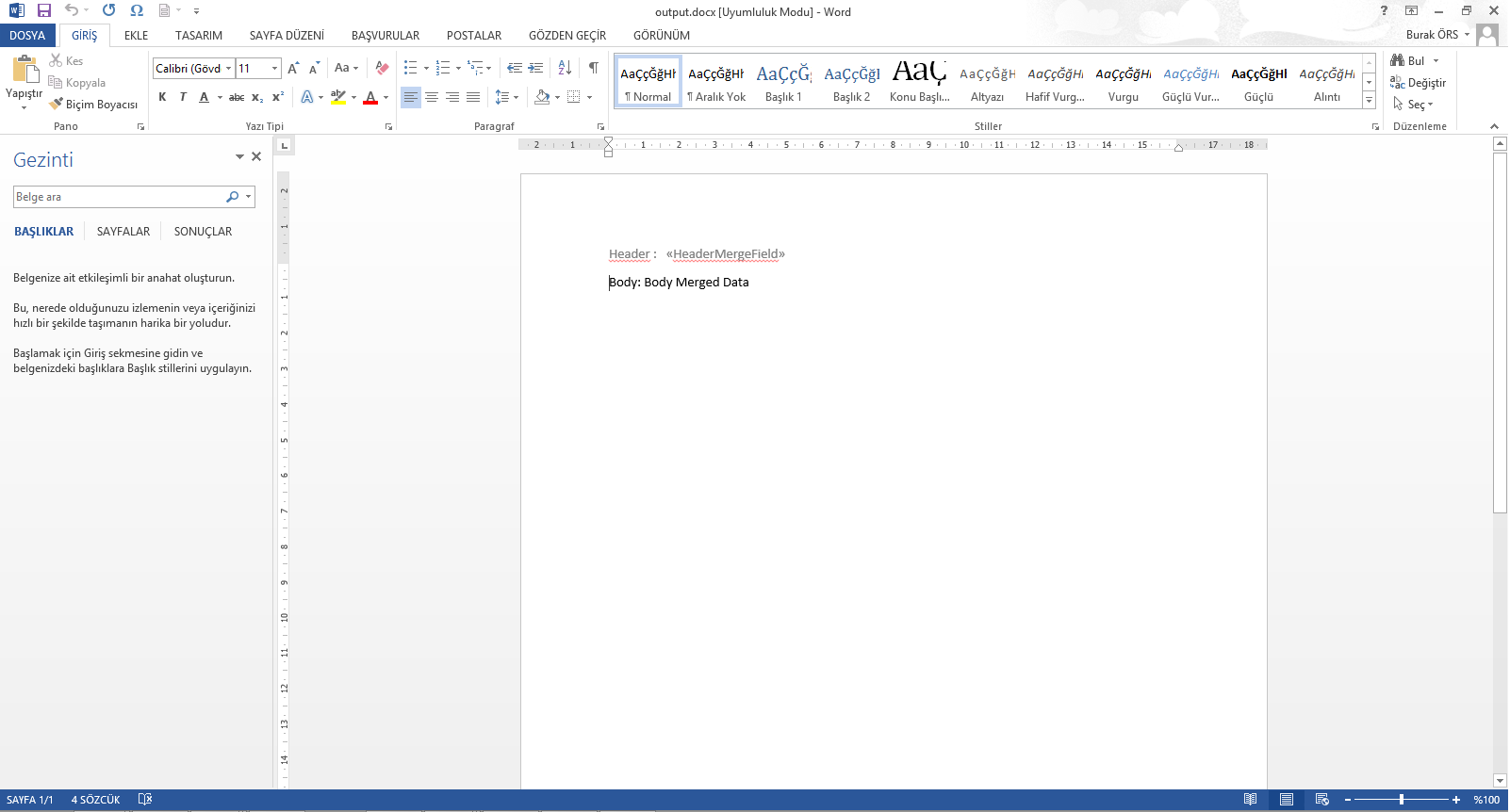Open the line spacing dropdown

click(516, 97)
